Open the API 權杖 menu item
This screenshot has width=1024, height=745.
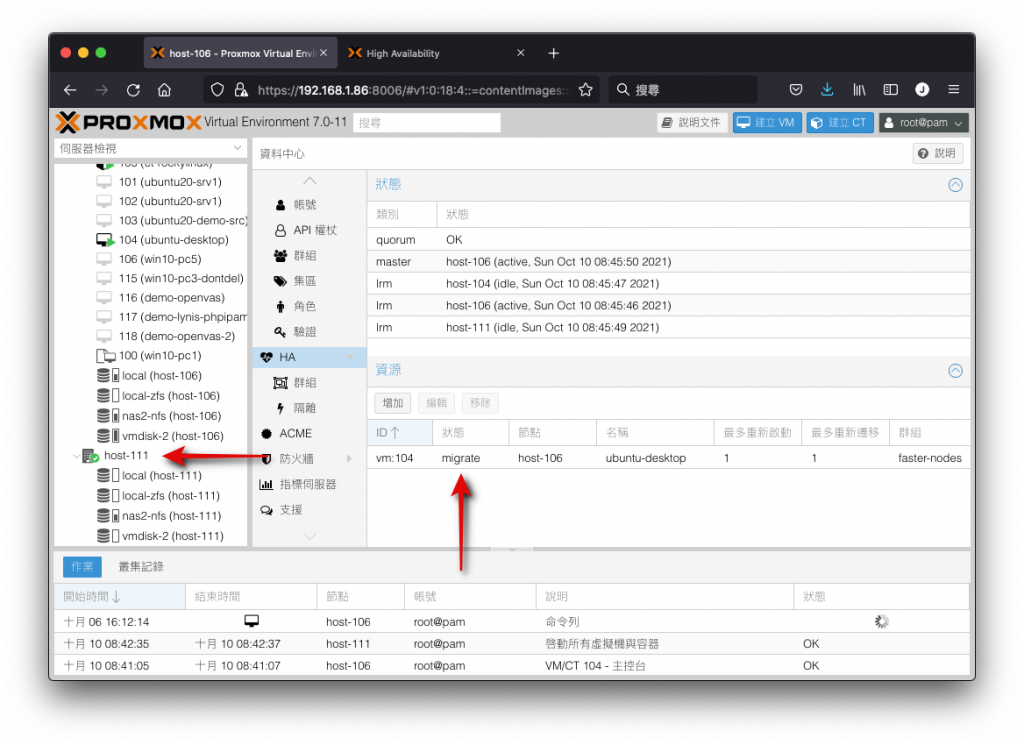pyautogui.click(x=310, y=230)
